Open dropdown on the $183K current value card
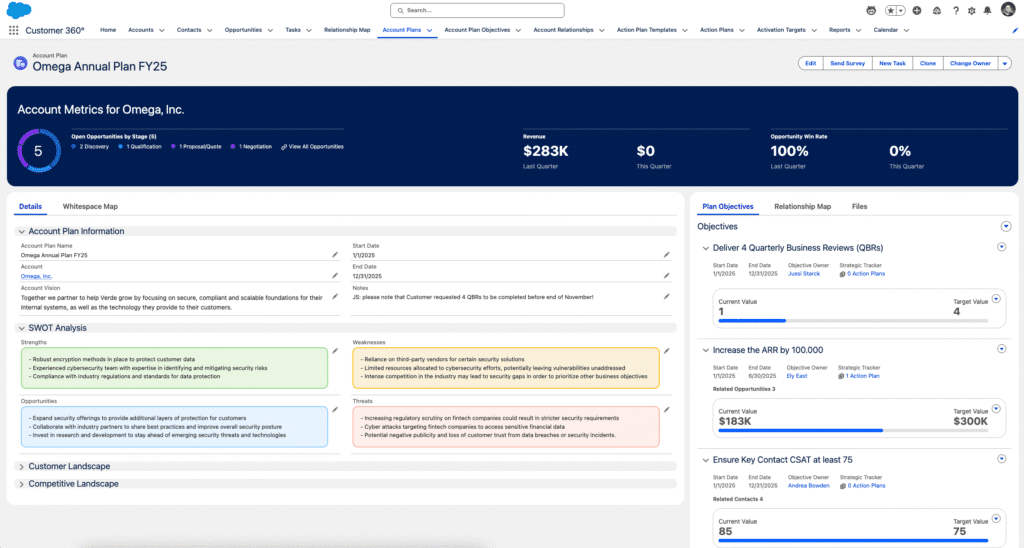The width and height of the screenshot is (1024, 548). tap(996, 409)
